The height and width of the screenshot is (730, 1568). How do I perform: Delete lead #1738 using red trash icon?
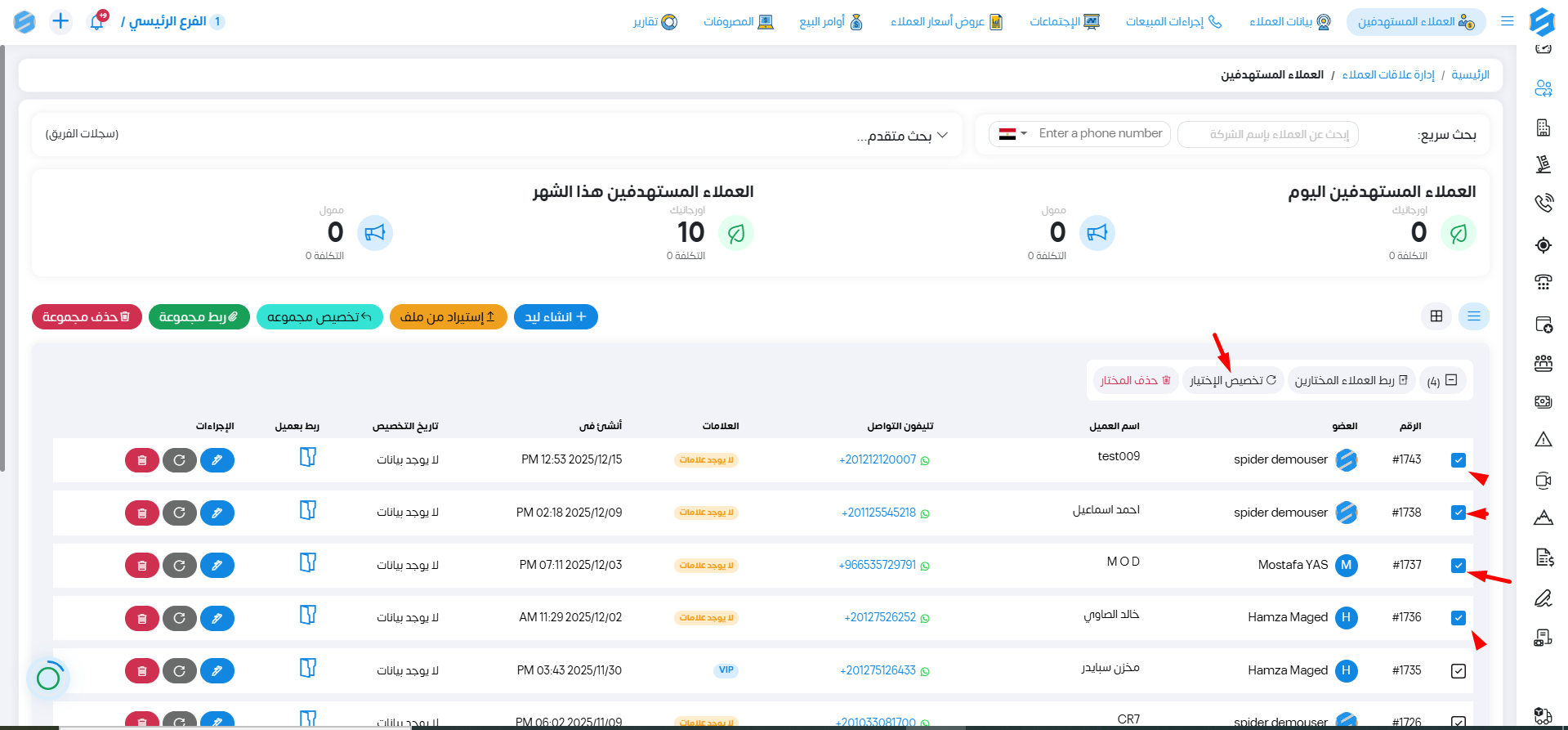click(x=142, y=513)
